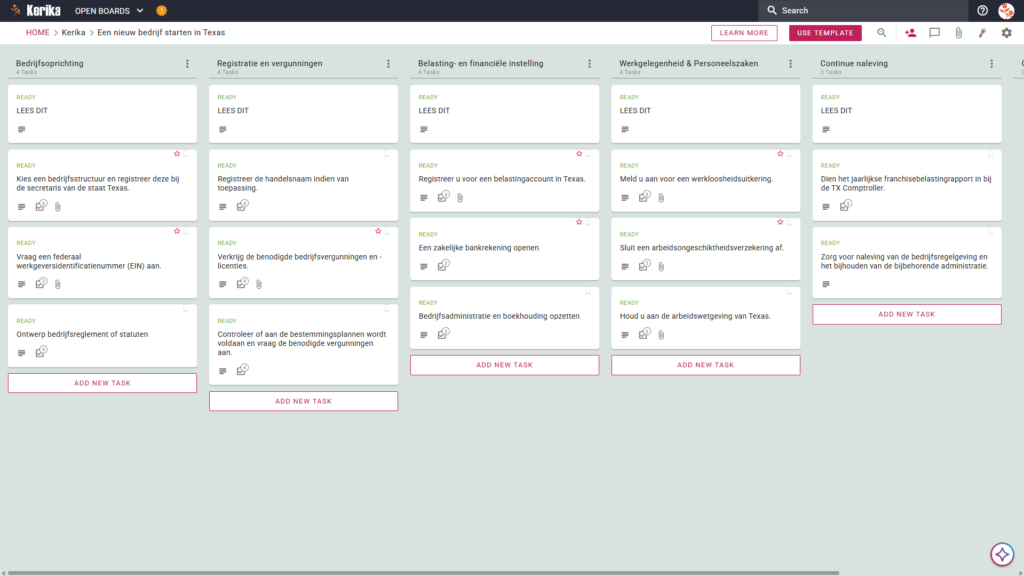The width and height of the screenshot is (1024, 576).
Task: Open 'Bedrijfsadministratie en boekhouding opzetten' card
Action: pos(504,317)
